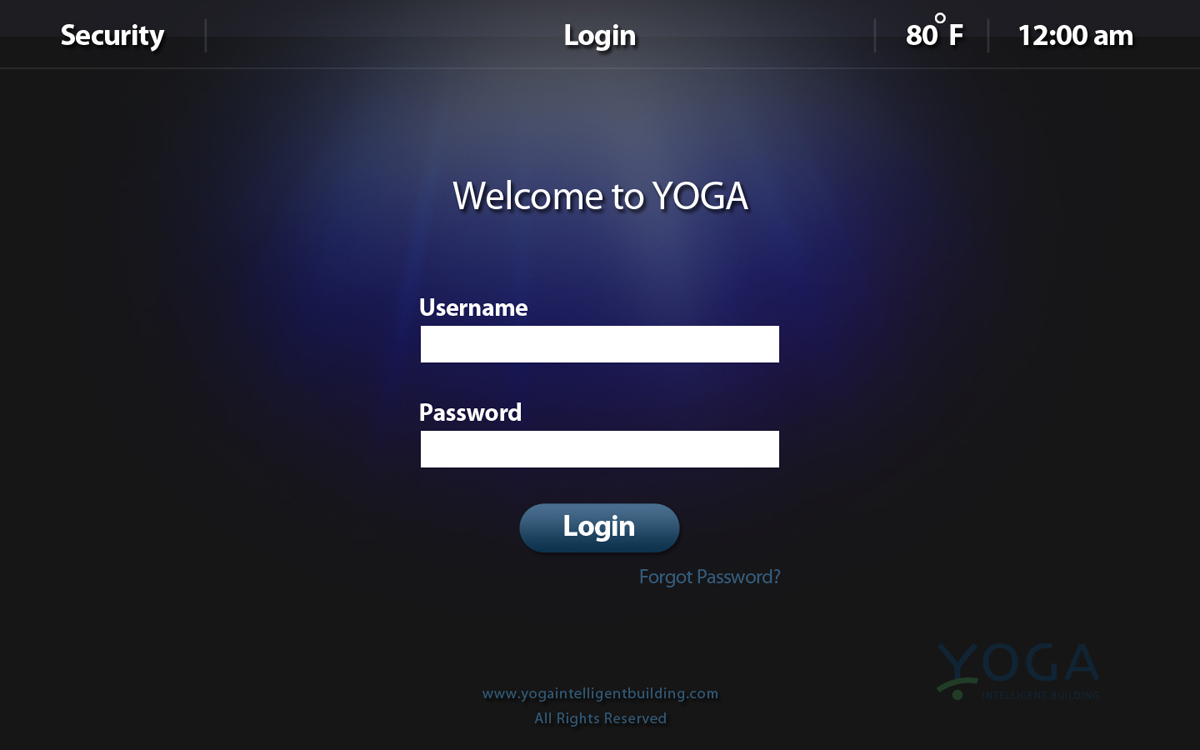Click the 80°F temperature readout
1200x750 pixels.
934,35
